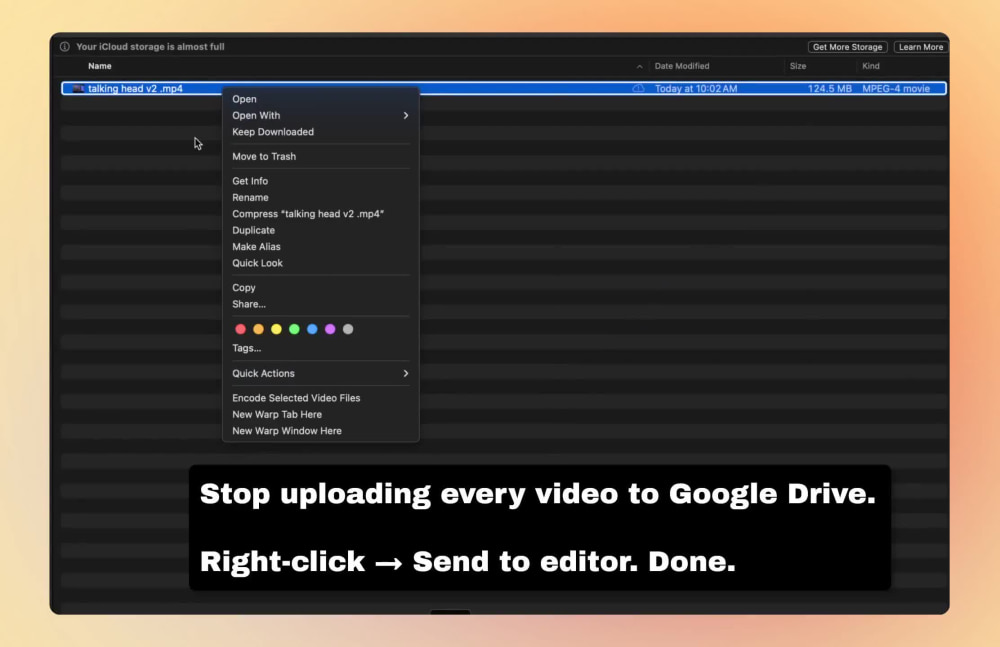Click the MPEG-4 movie kind cell

(896, 89)
